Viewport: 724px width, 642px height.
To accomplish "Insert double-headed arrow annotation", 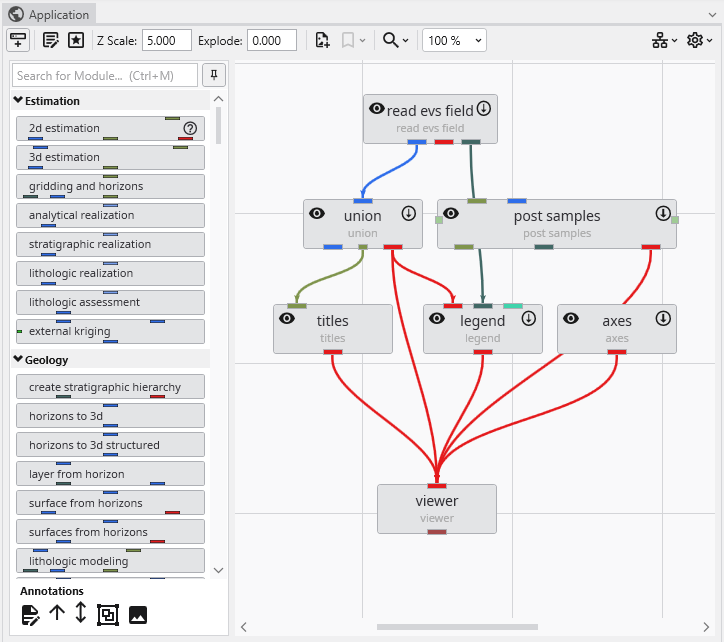I will point(81,614).
